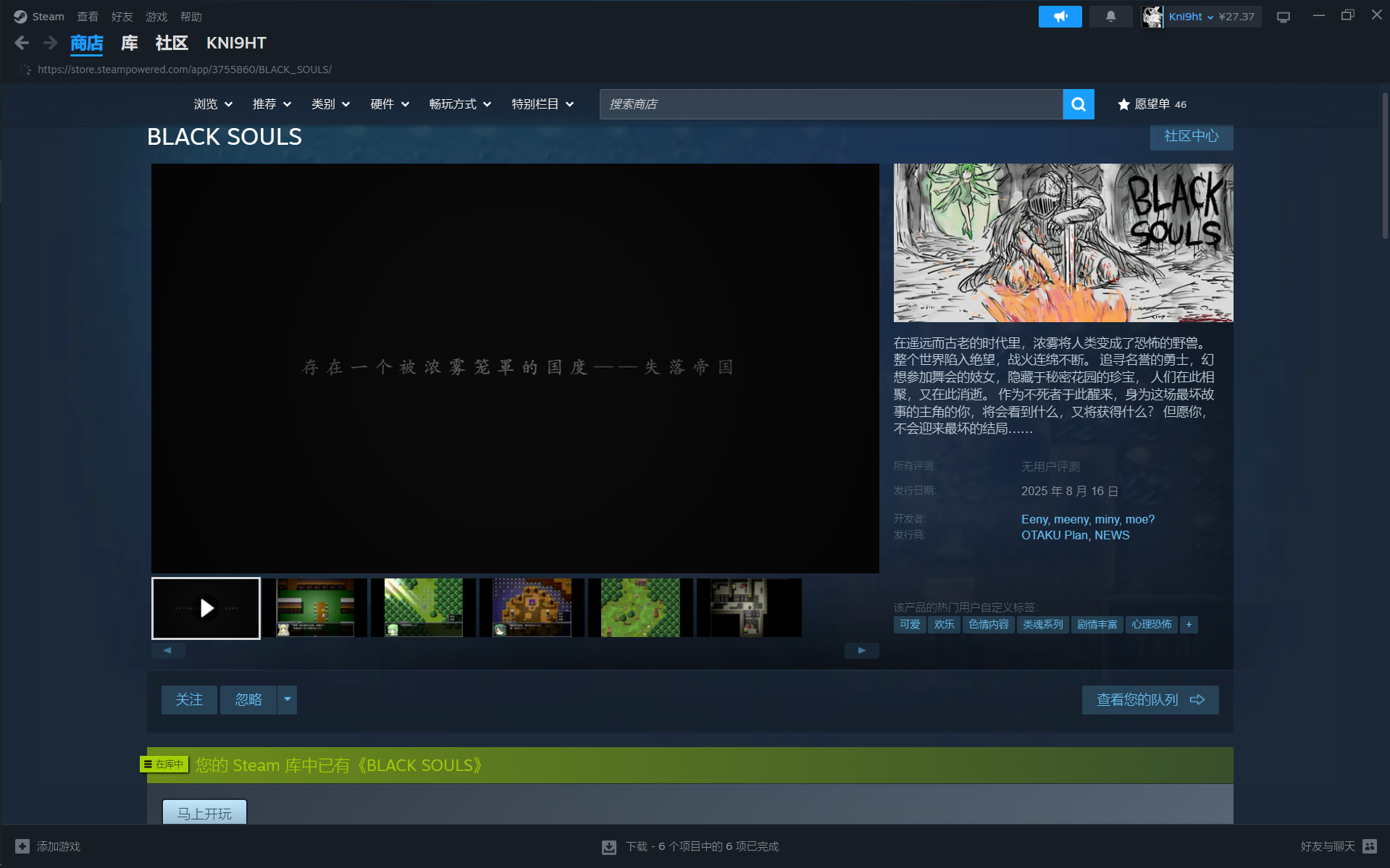Screen dimensions: 1390x868
Task: Expand the 硬件 dropdown menu
Action: point(390,104)
